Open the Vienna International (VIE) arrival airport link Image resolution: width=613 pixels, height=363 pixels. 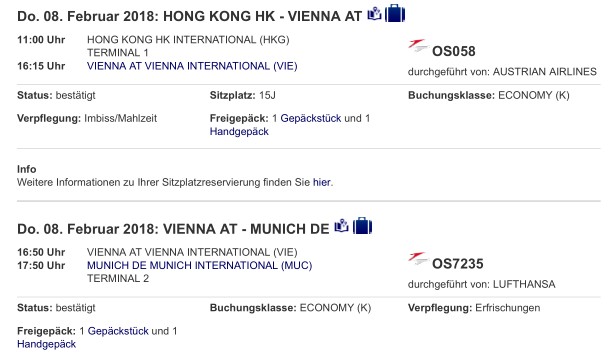[x=192, y=66]
